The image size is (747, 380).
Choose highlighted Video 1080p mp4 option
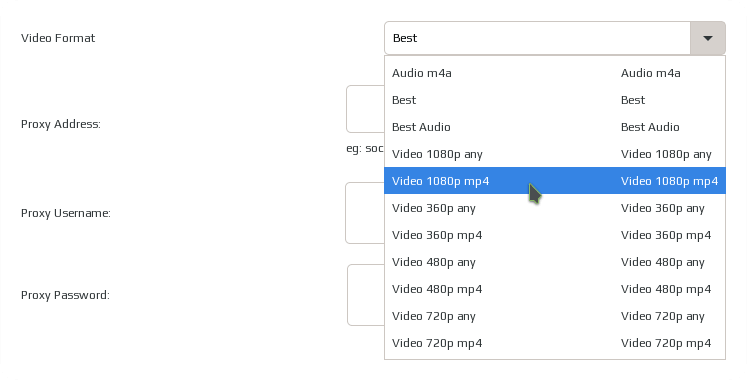pyautogui.click(x=555, y=181)
